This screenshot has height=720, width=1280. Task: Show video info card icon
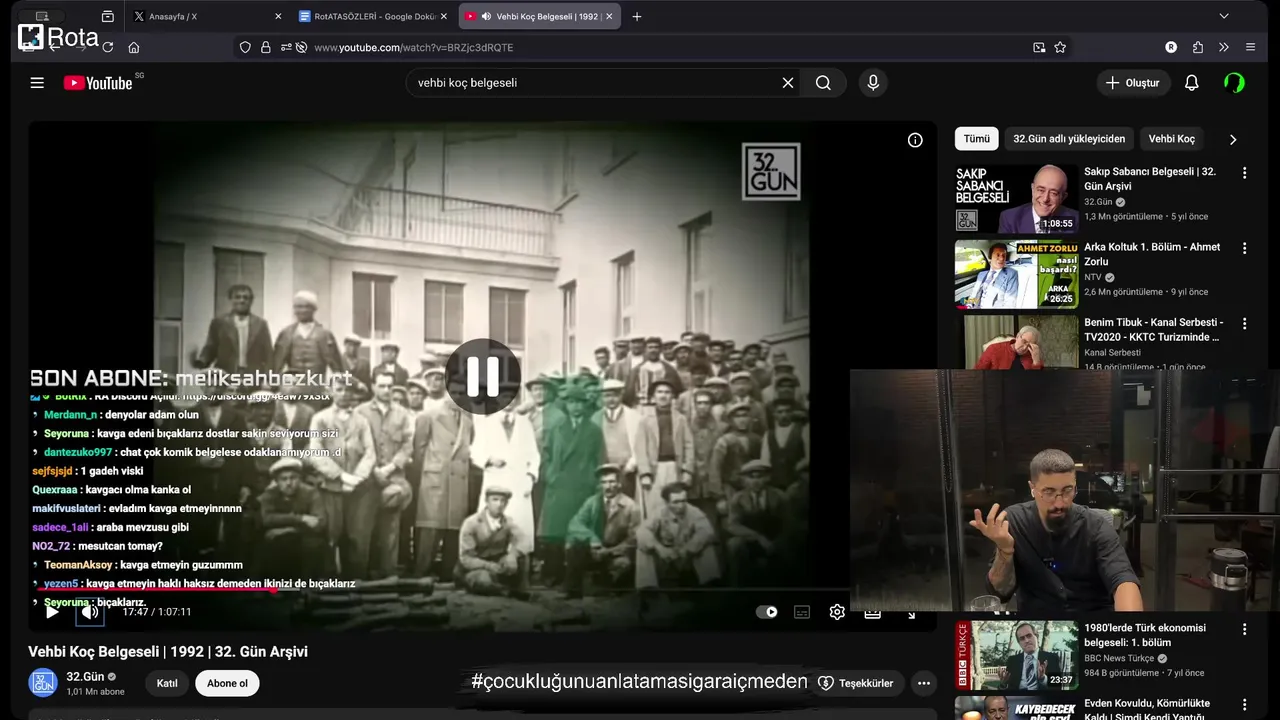915,140
